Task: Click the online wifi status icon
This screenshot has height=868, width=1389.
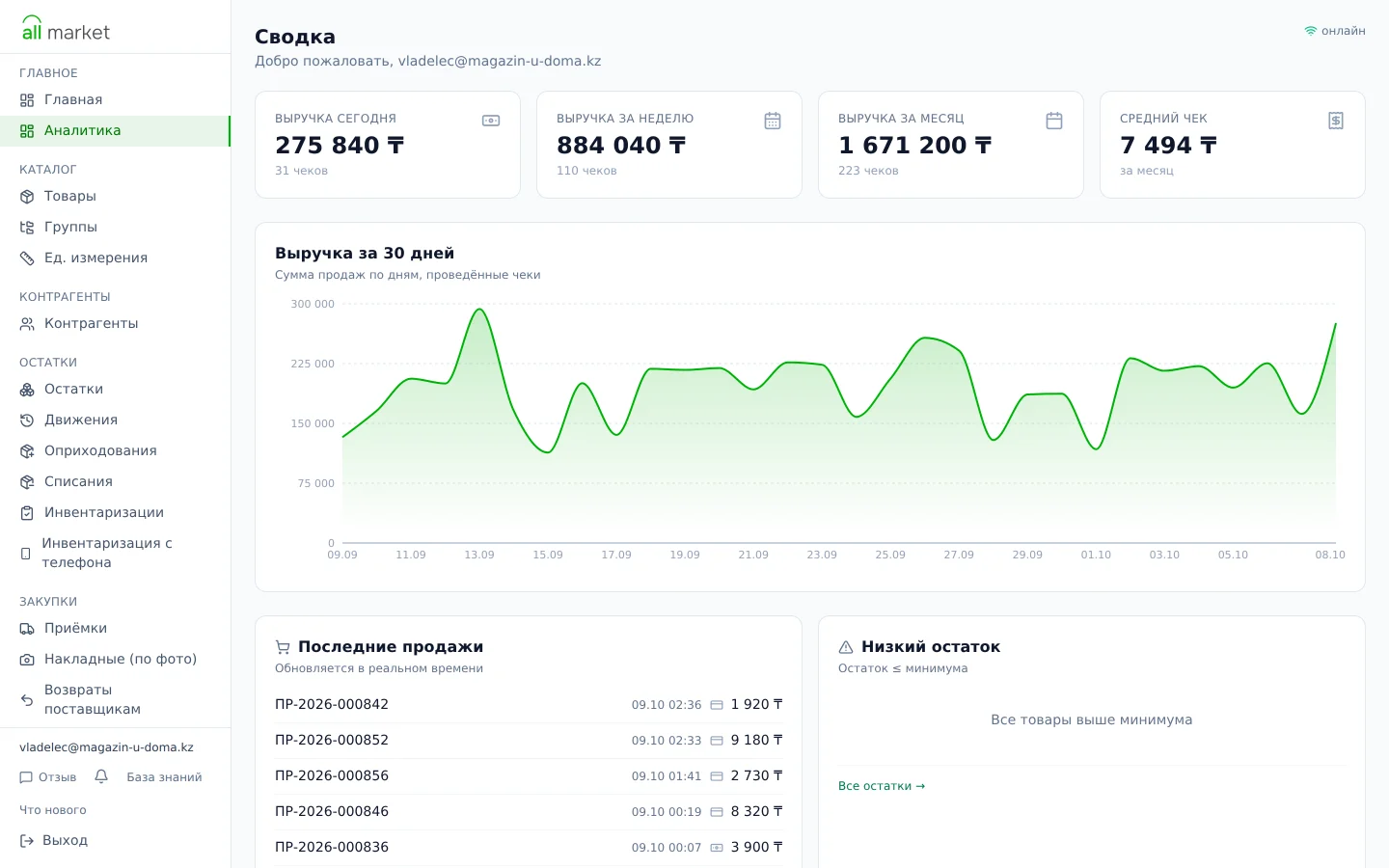Action: click(1311, 31)
